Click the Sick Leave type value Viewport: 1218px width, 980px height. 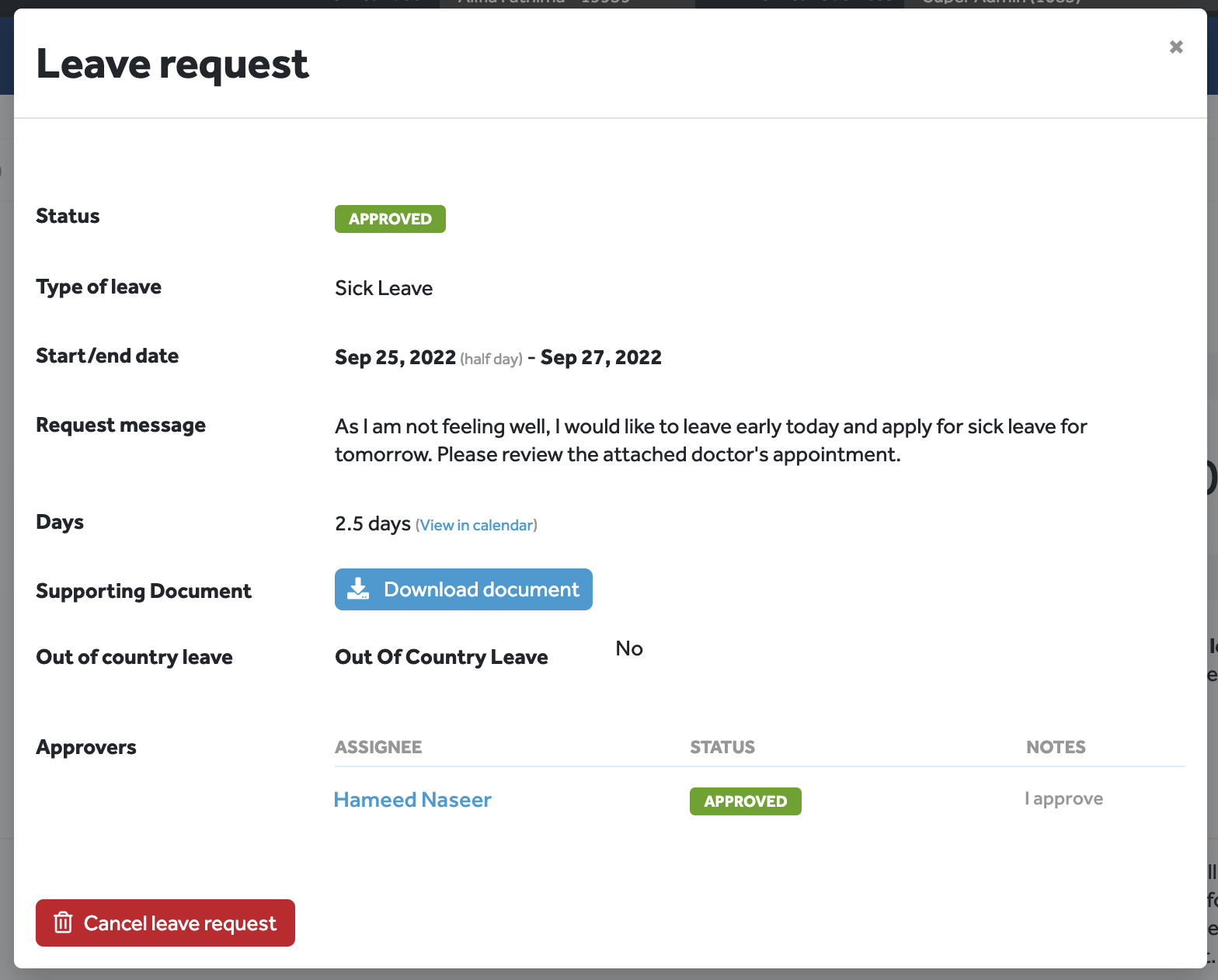[384, 288]
